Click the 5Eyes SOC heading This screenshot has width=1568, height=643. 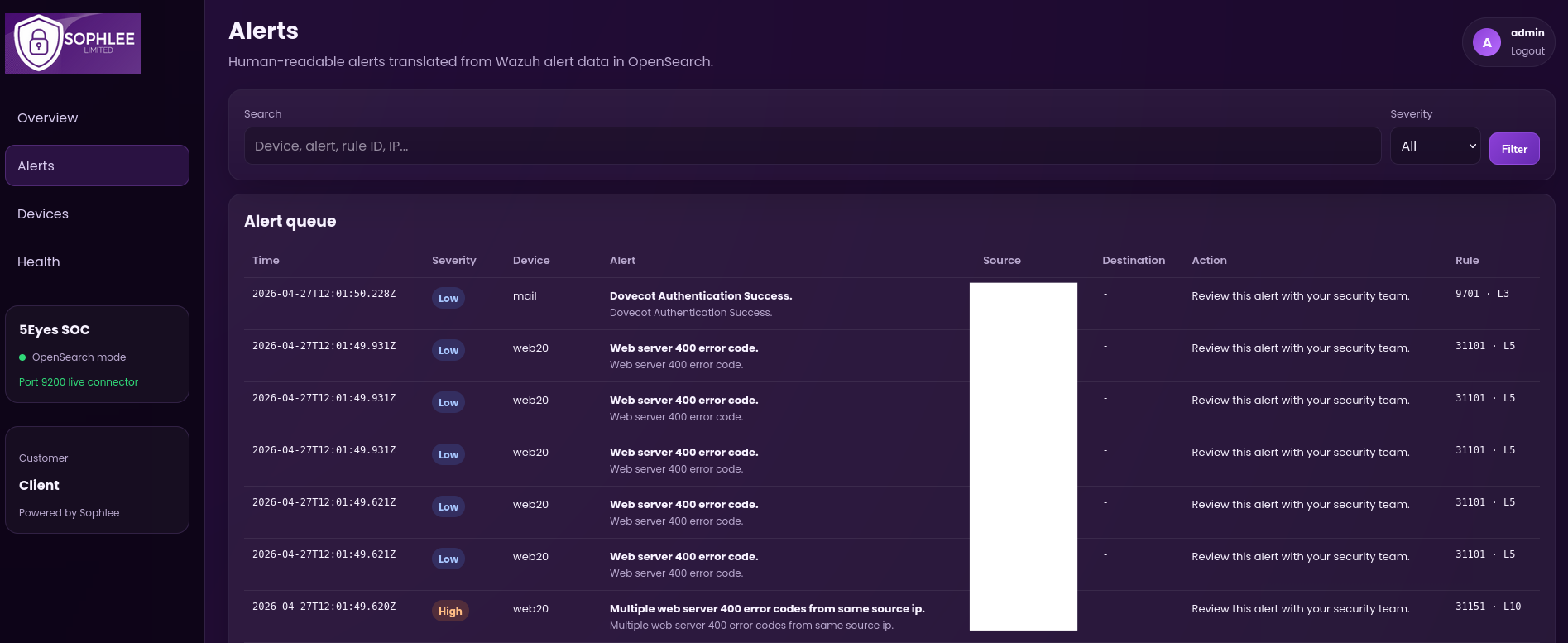pyautogui.click(x=55, y=329)
